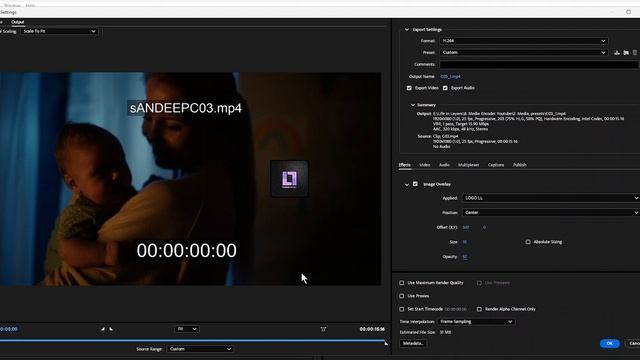The image size is (640, 360).
Task: Enable Render Alpha Channel Only
Action: [479, 309]
